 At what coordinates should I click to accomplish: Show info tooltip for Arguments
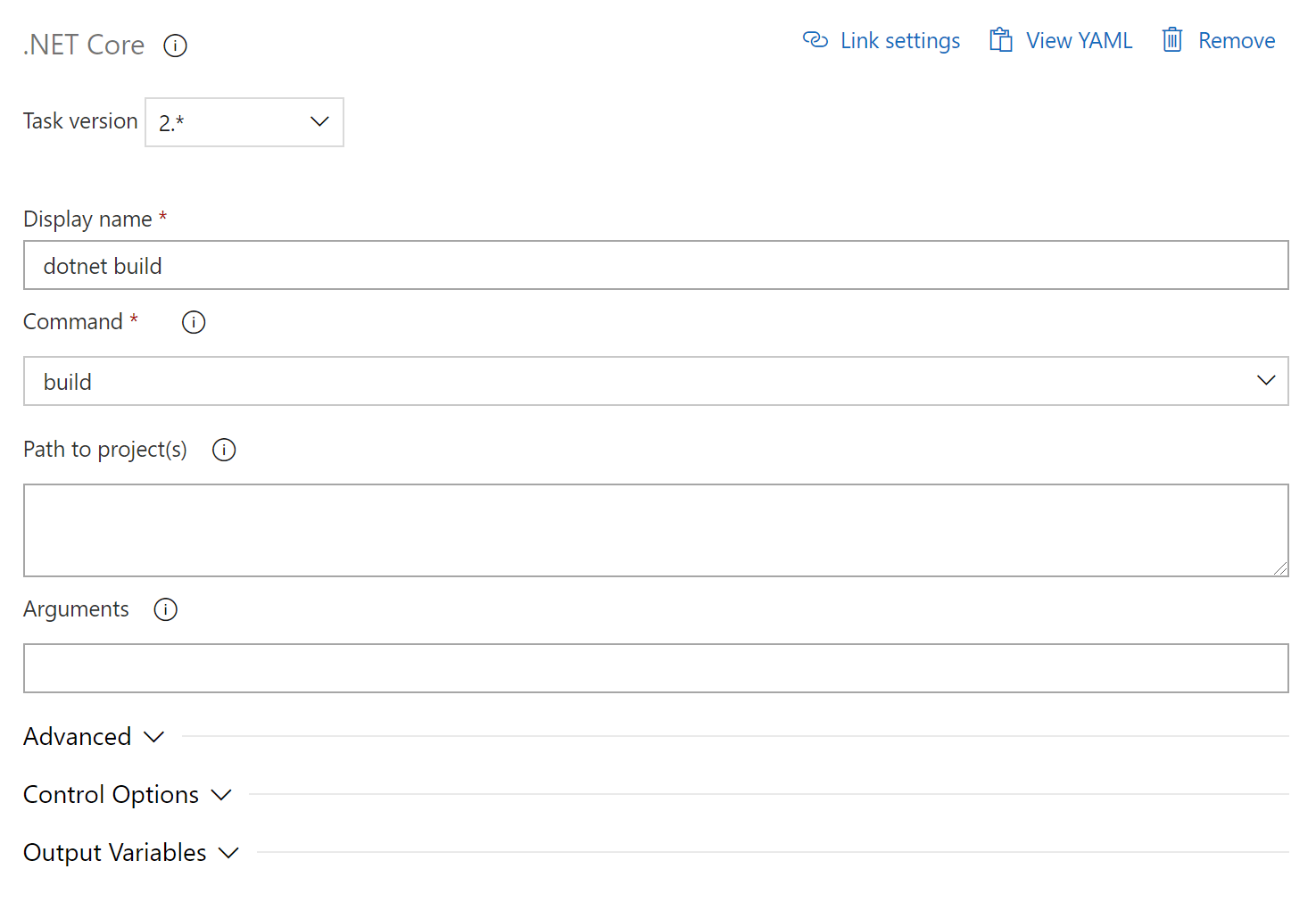click(166, 609)
